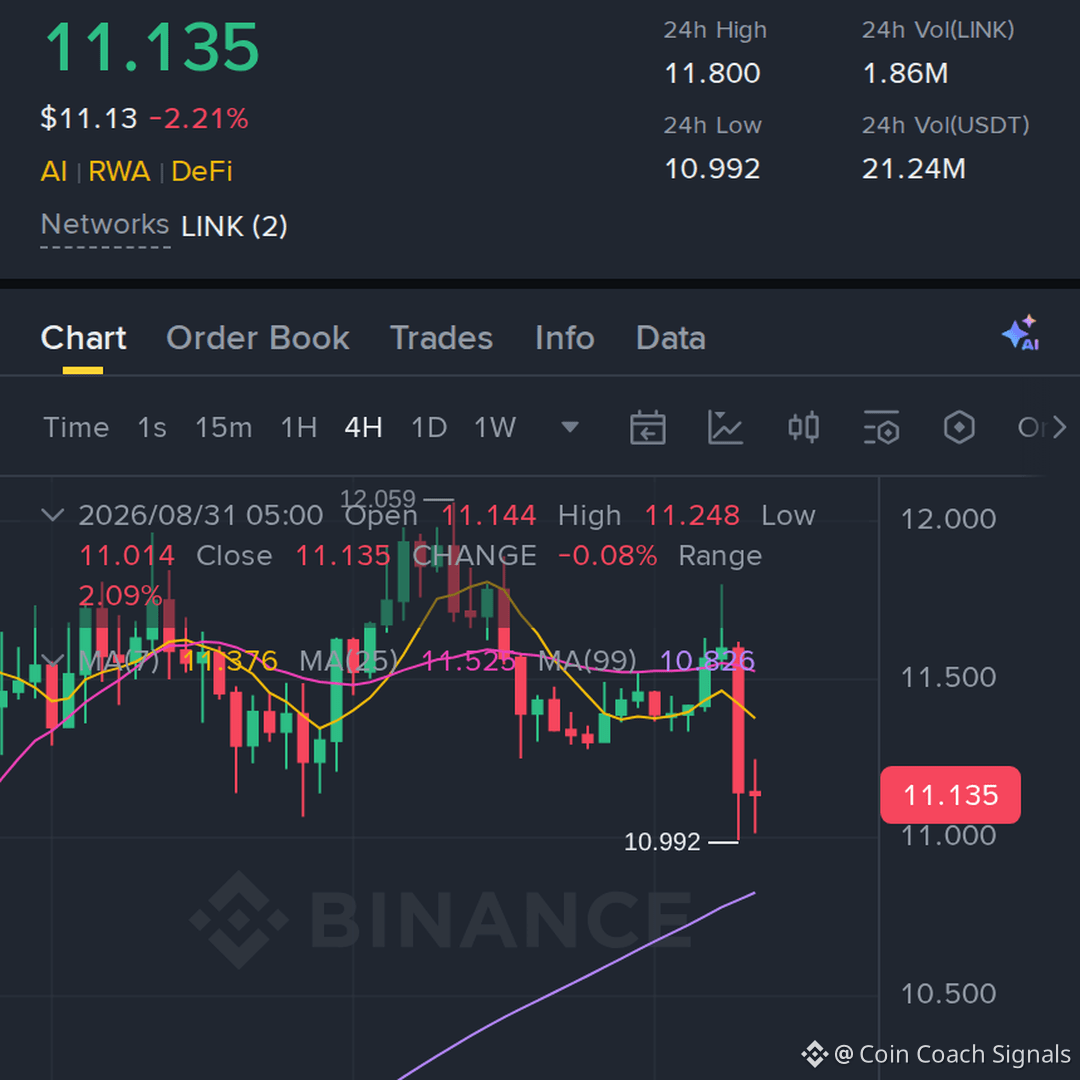Click the hexagon chart tool icon
This screenshot has height=1080, width=1080.
click(x=959, y=428)
